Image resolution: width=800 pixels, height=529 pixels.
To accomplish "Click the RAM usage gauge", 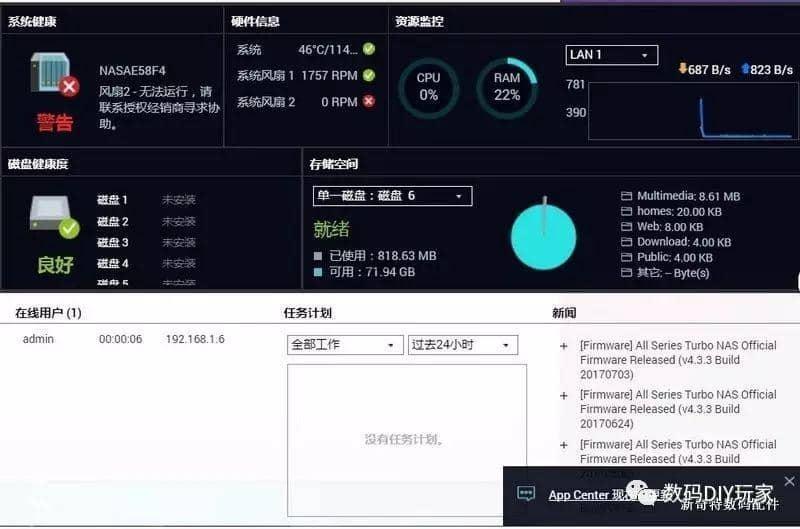I will coord(506,86).
